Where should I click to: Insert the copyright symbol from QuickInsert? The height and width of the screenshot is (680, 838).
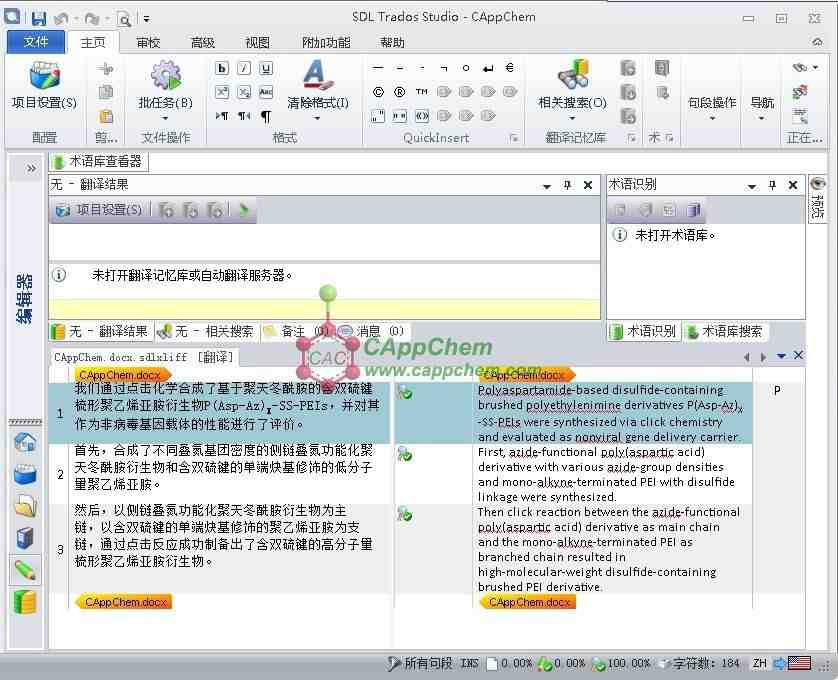[378, 92]
